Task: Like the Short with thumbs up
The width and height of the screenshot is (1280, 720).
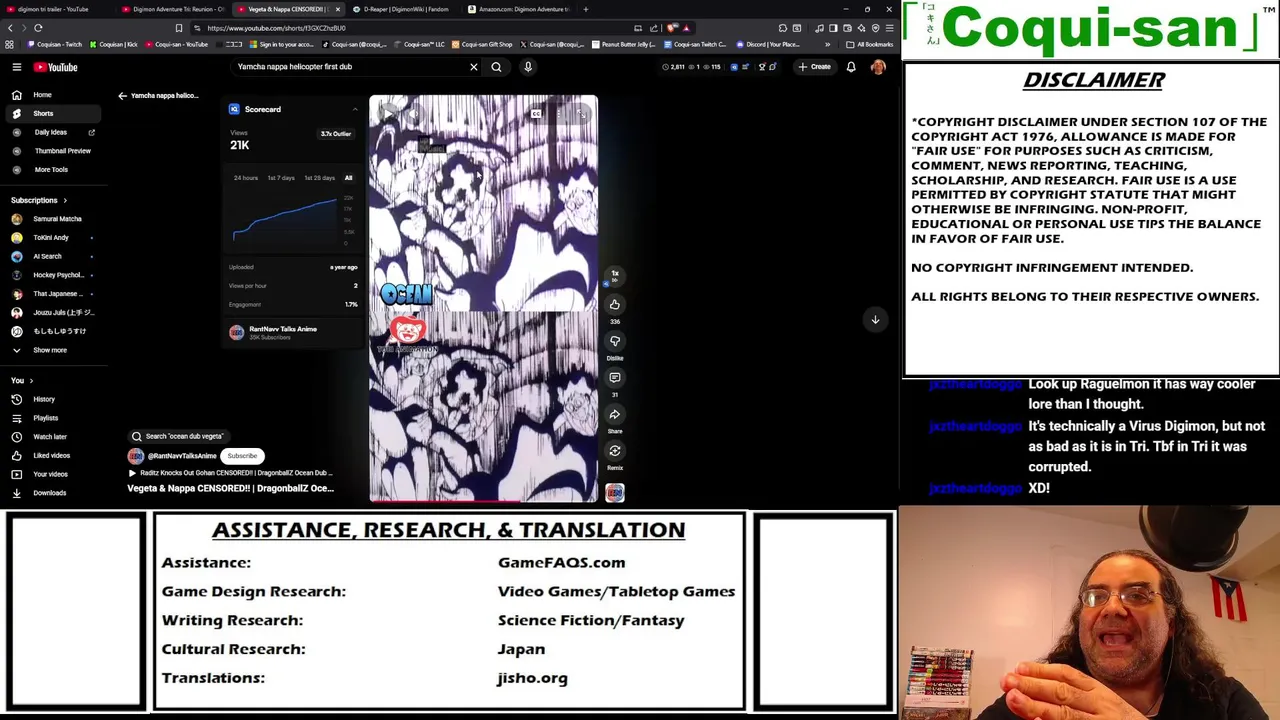Action: point(615,304)
